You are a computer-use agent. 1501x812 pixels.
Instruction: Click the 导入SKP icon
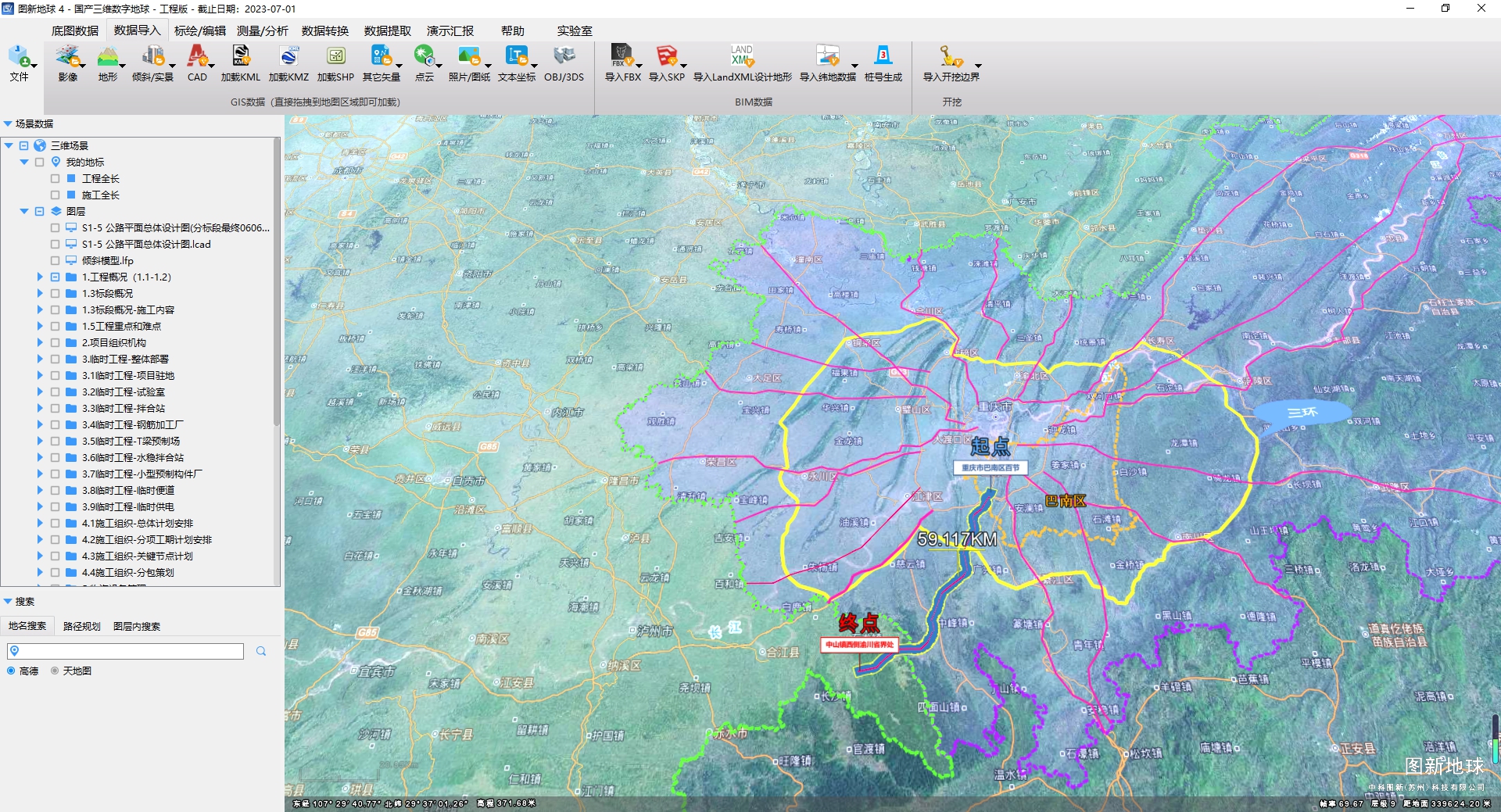667,57
